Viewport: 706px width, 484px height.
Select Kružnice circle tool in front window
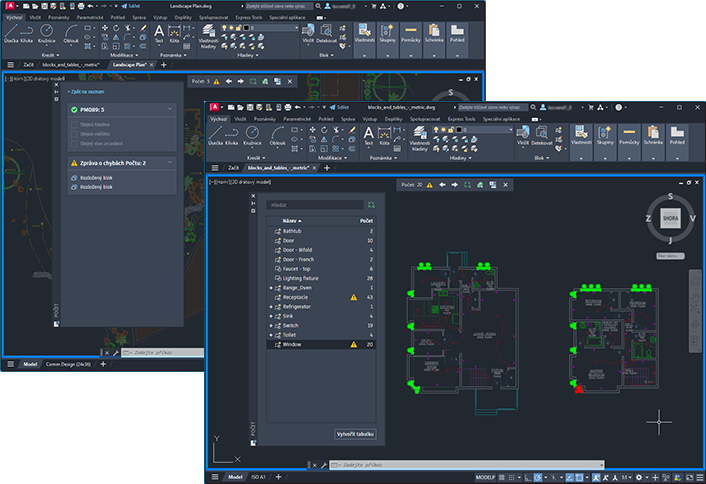252,135
